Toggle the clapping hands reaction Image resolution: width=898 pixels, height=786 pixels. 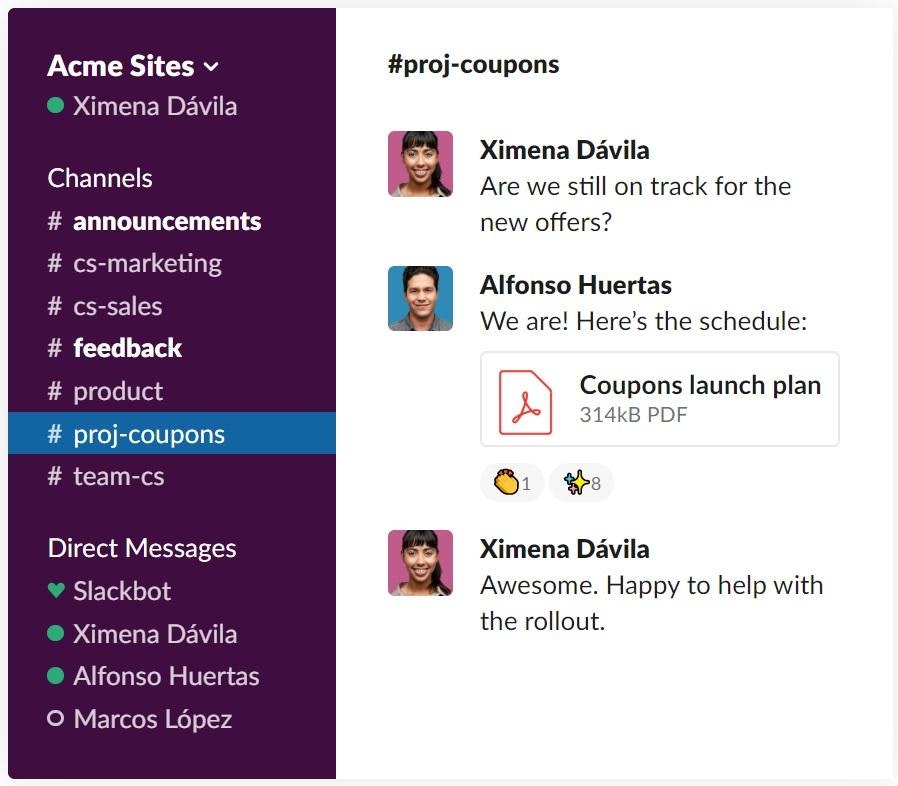[x=512, y=482]
